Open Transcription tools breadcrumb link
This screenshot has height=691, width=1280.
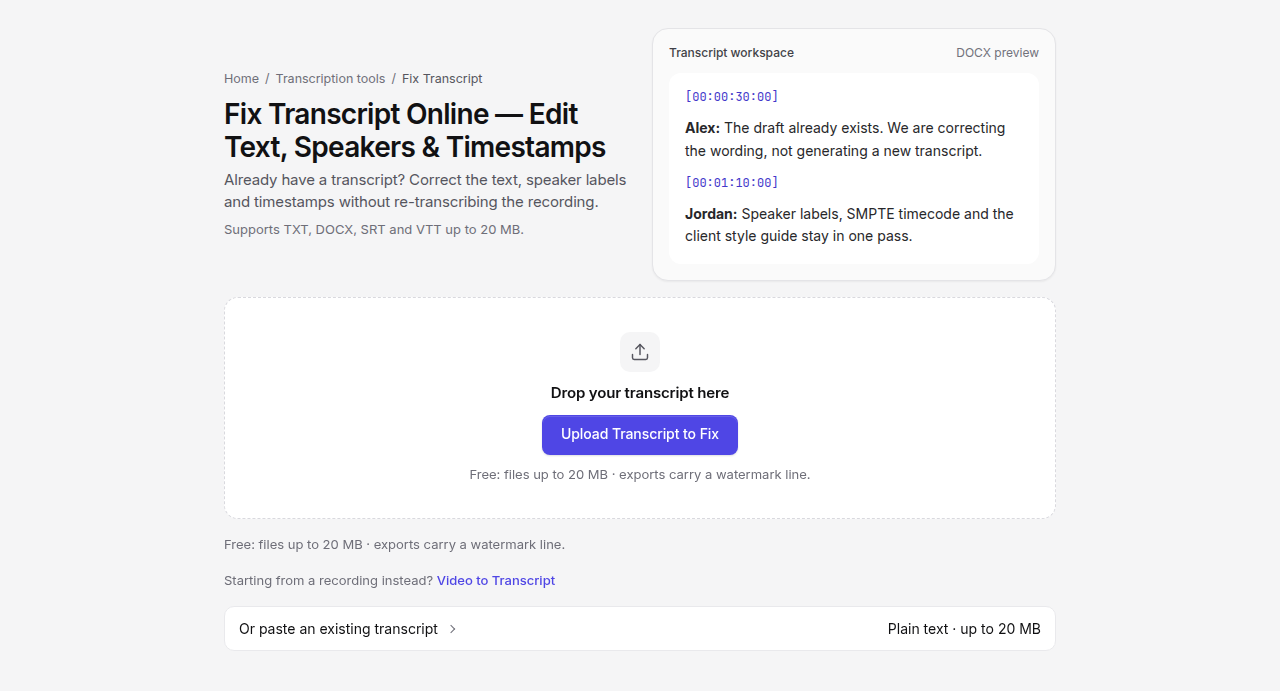(330, 79)
